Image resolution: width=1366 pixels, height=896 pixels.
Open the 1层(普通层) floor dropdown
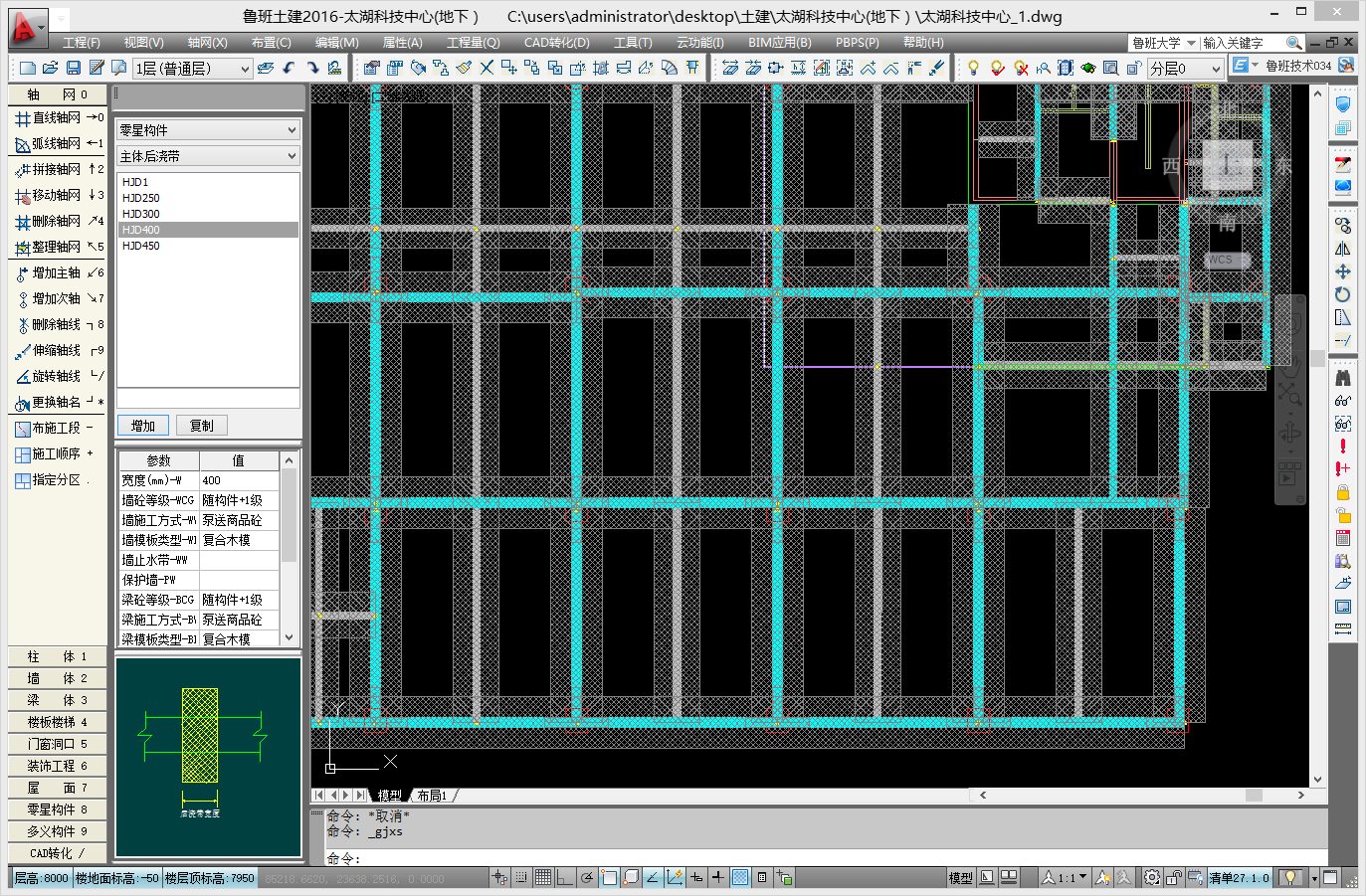192,68
